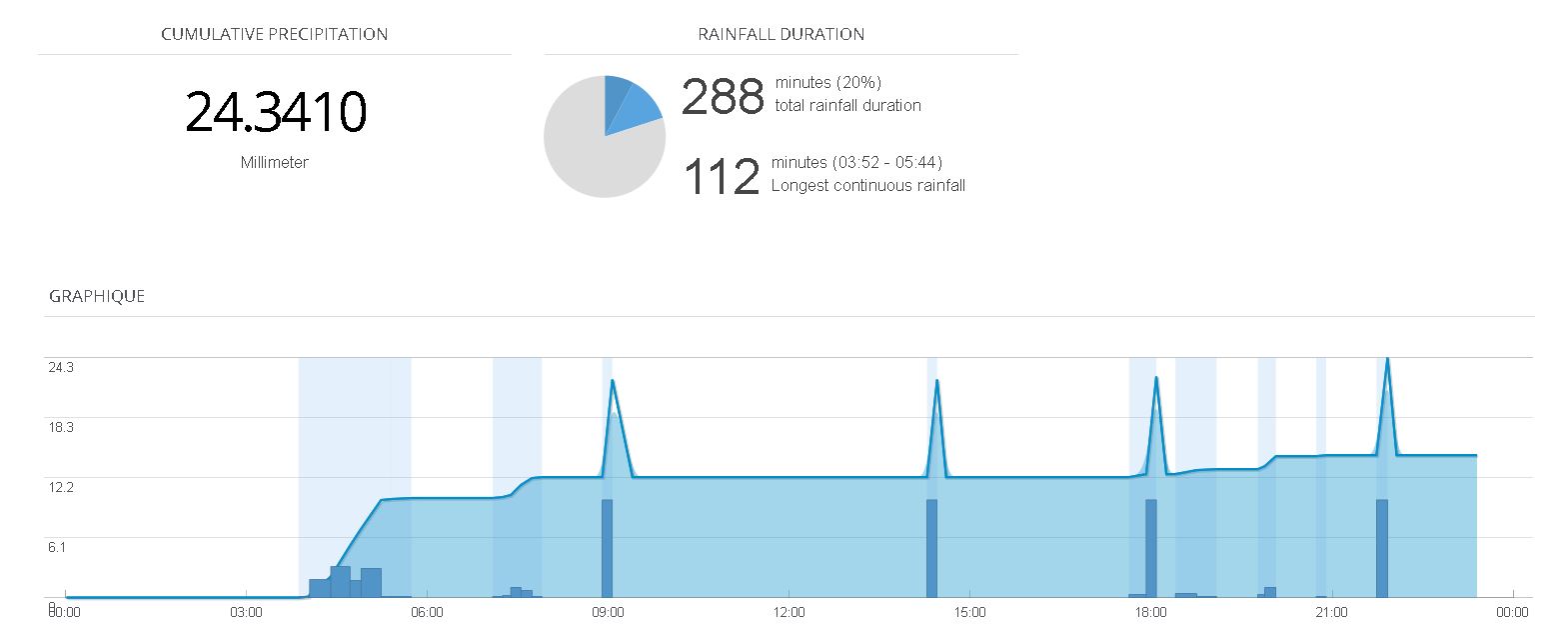Click the CUMULATIVE PRECIPITATION heading

[274, 34]
